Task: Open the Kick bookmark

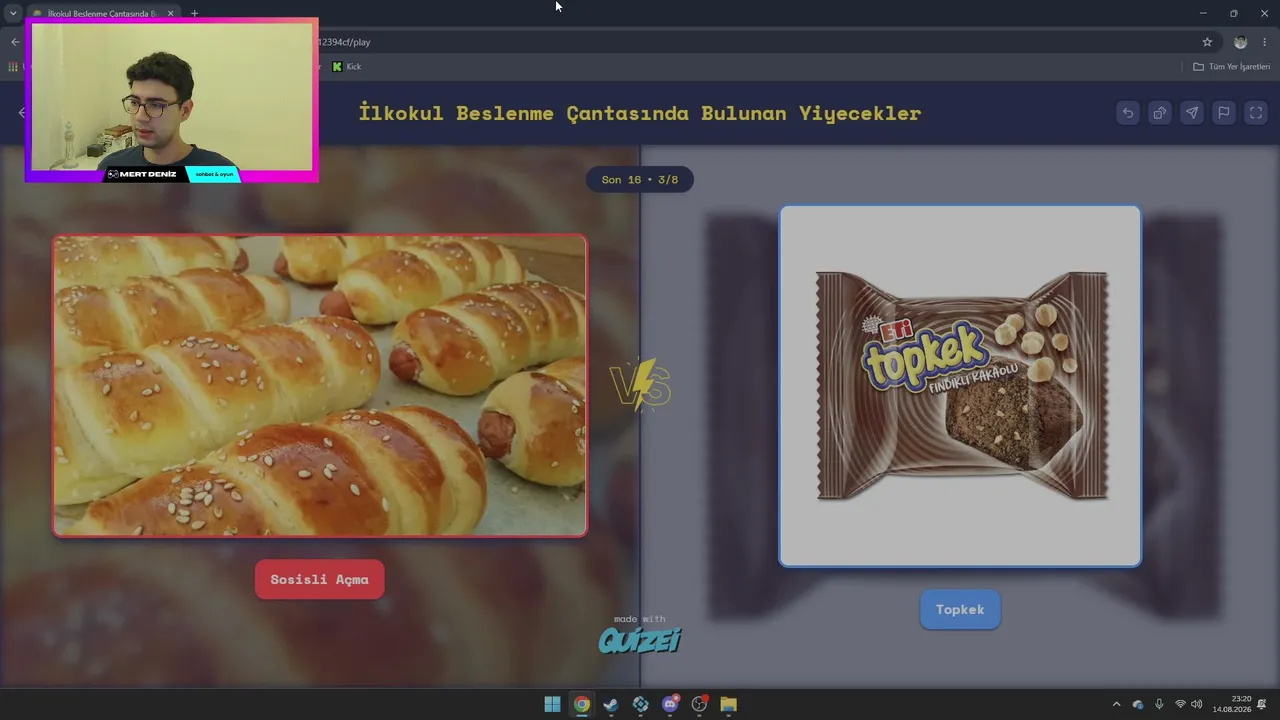Action: [x=346, y=66]
